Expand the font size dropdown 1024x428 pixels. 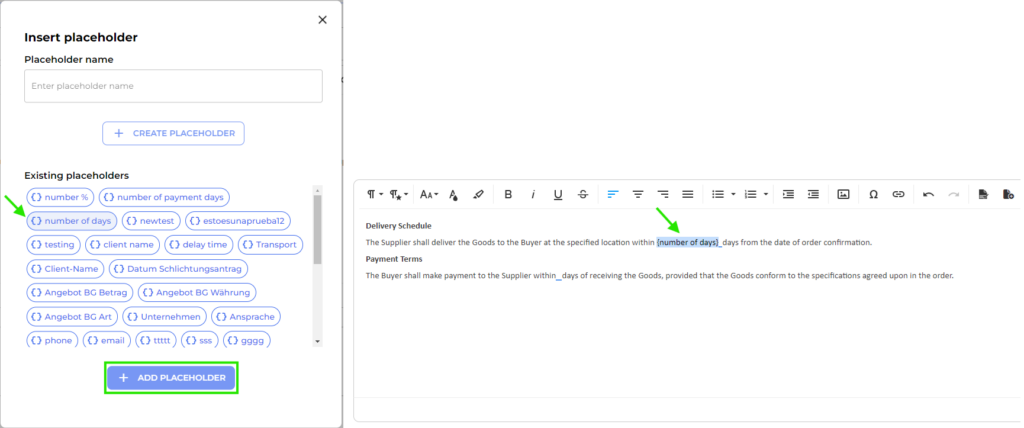[429, 194]
